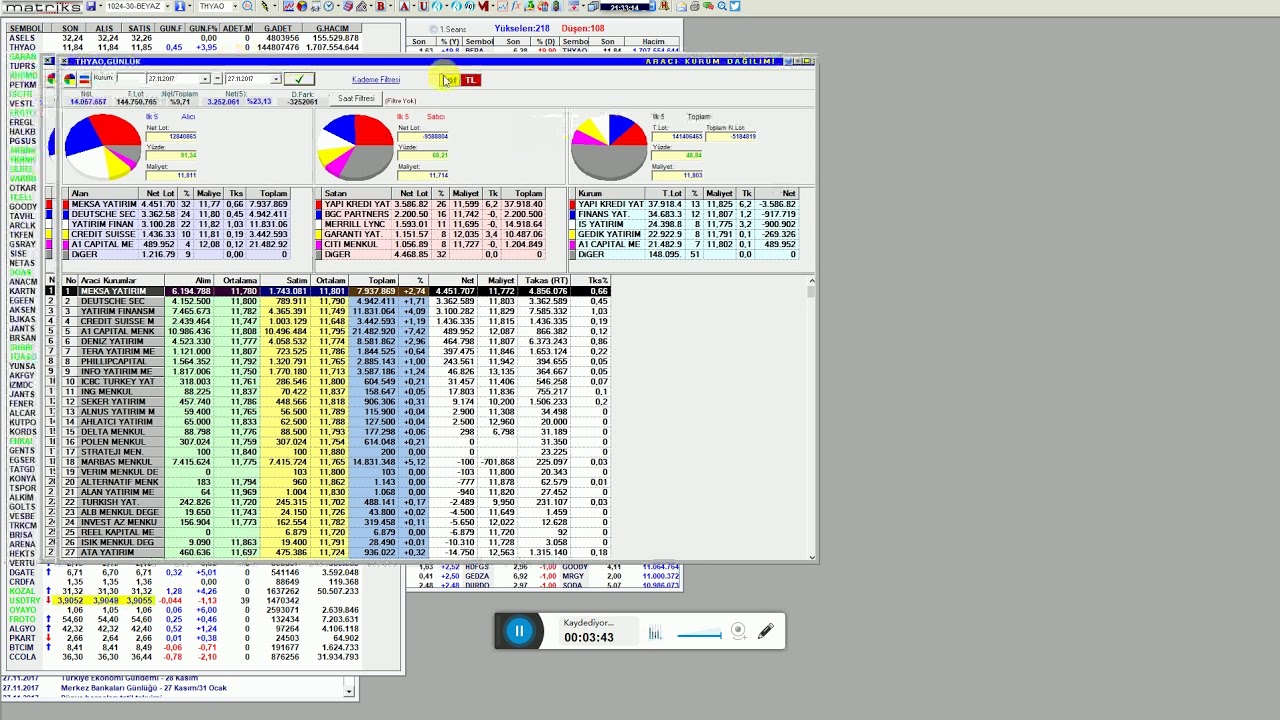Click the SEMBOL column header in watchlist
The width and height of the screenshot is (1280, 720).
25,29
